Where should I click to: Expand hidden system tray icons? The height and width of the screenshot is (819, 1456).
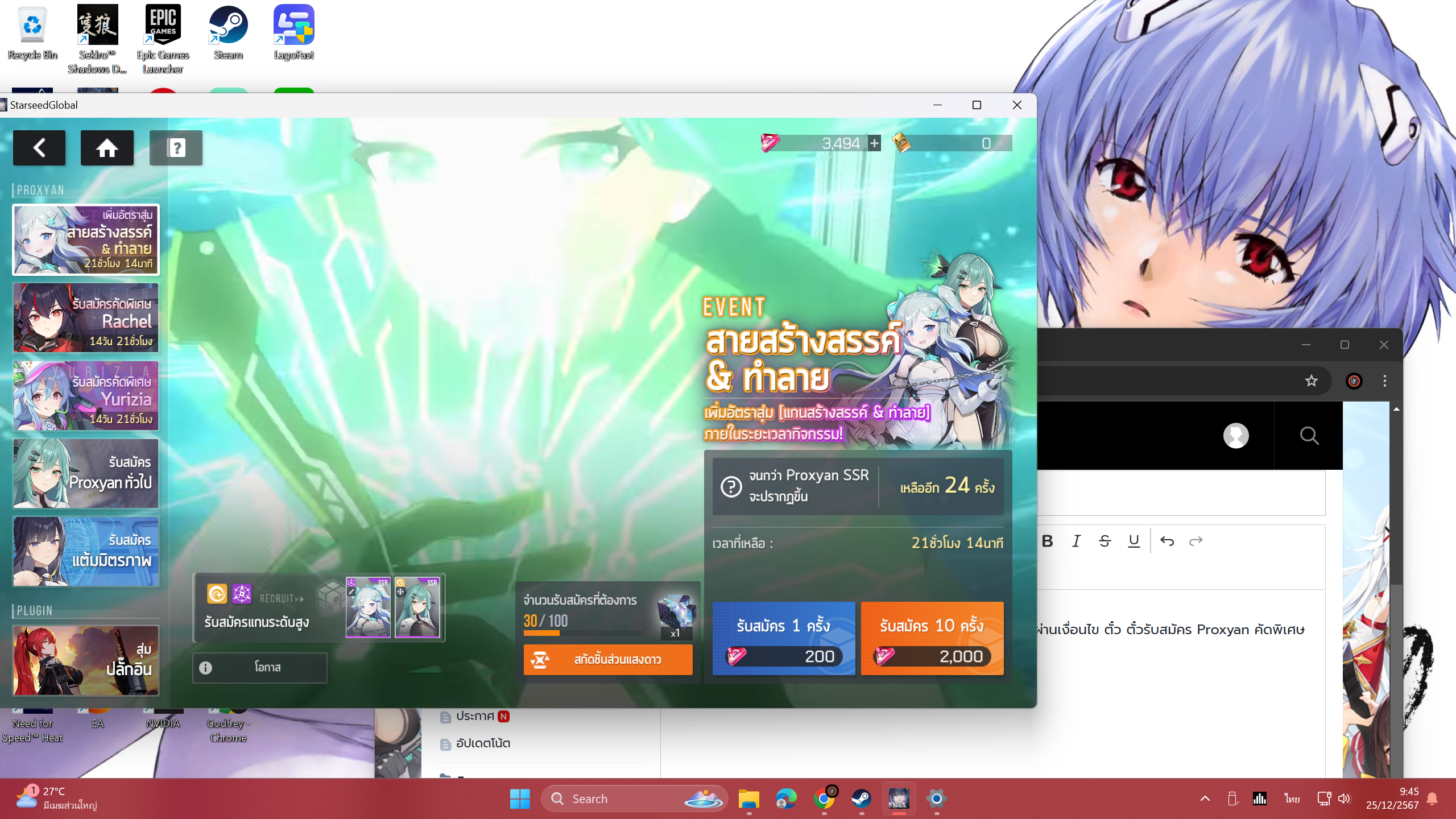tap(1205, 799)
